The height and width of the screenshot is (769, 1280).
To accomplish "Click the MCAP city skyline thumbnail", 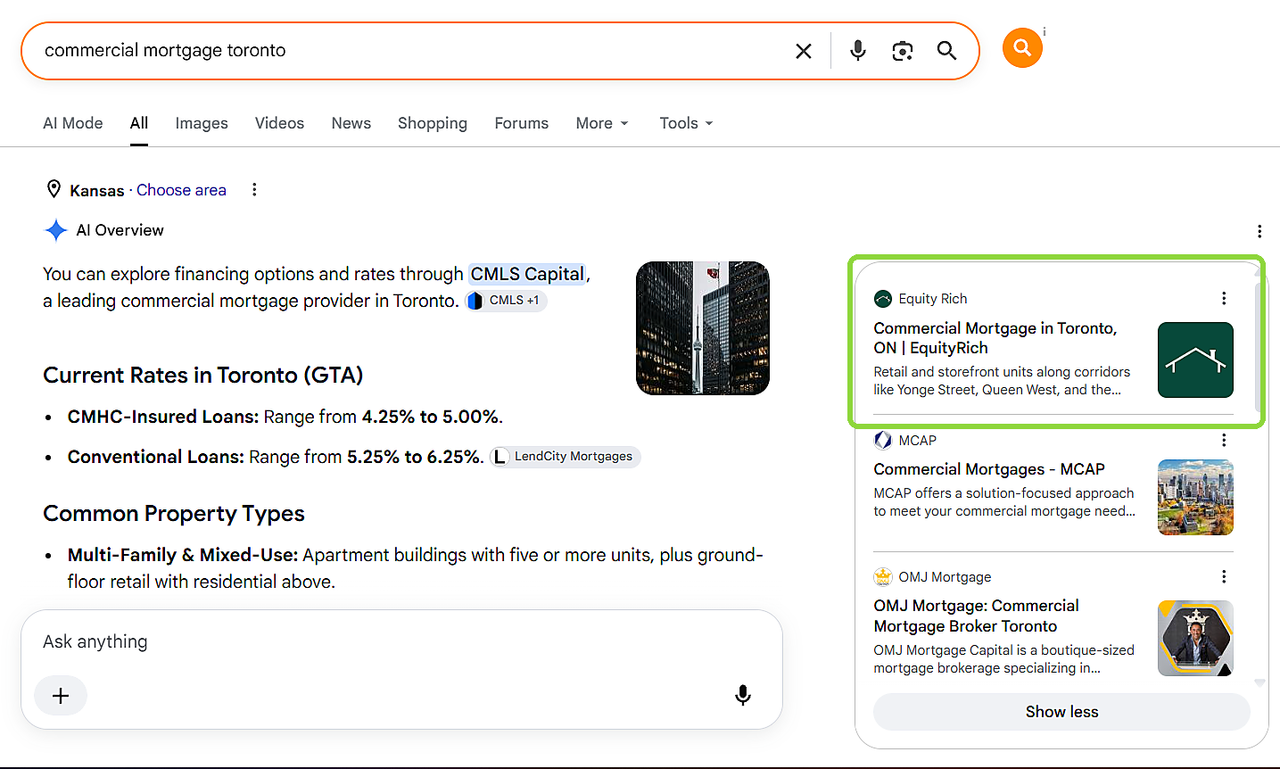I will [1196, 497].
